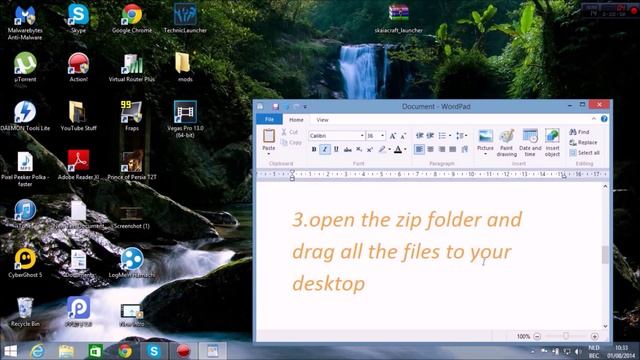Justify the text
The height and width of the screenshot is (360, 640).
tap(453, 149)
